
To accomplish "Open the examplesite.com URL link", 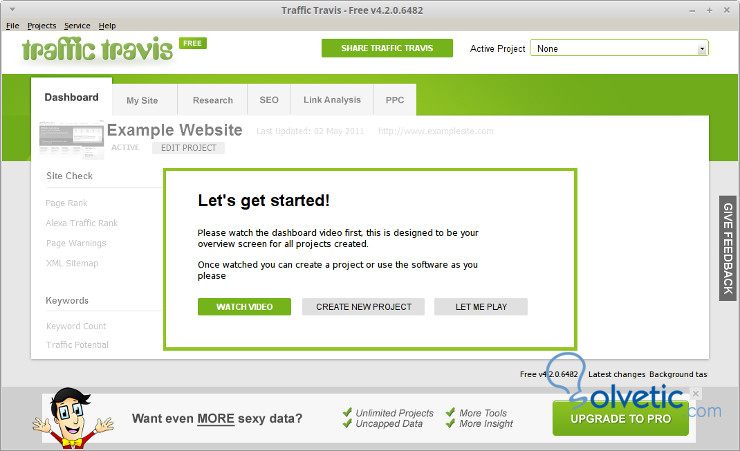I will 436,131.
